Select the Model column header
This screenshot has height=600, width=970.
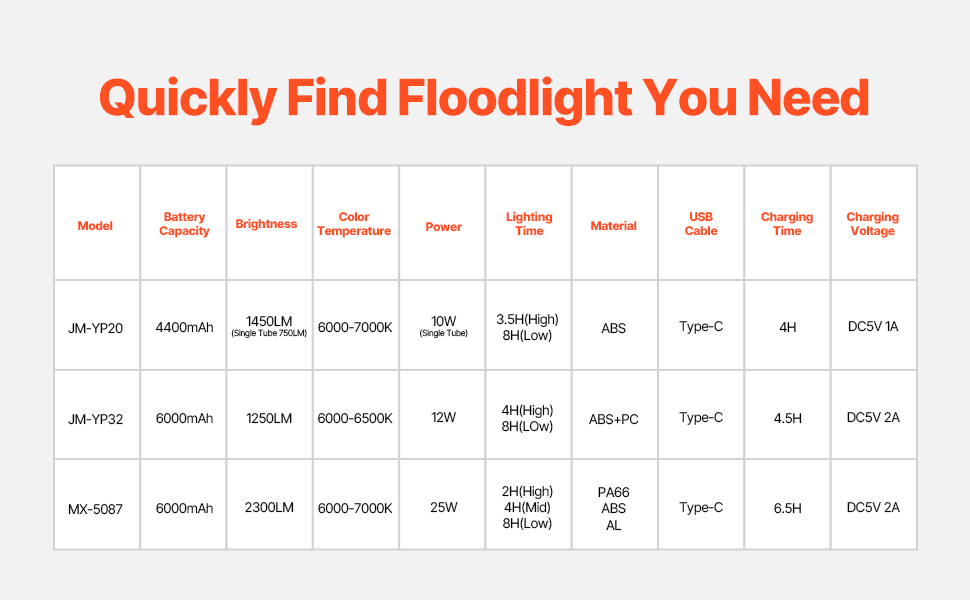[95, 225]
